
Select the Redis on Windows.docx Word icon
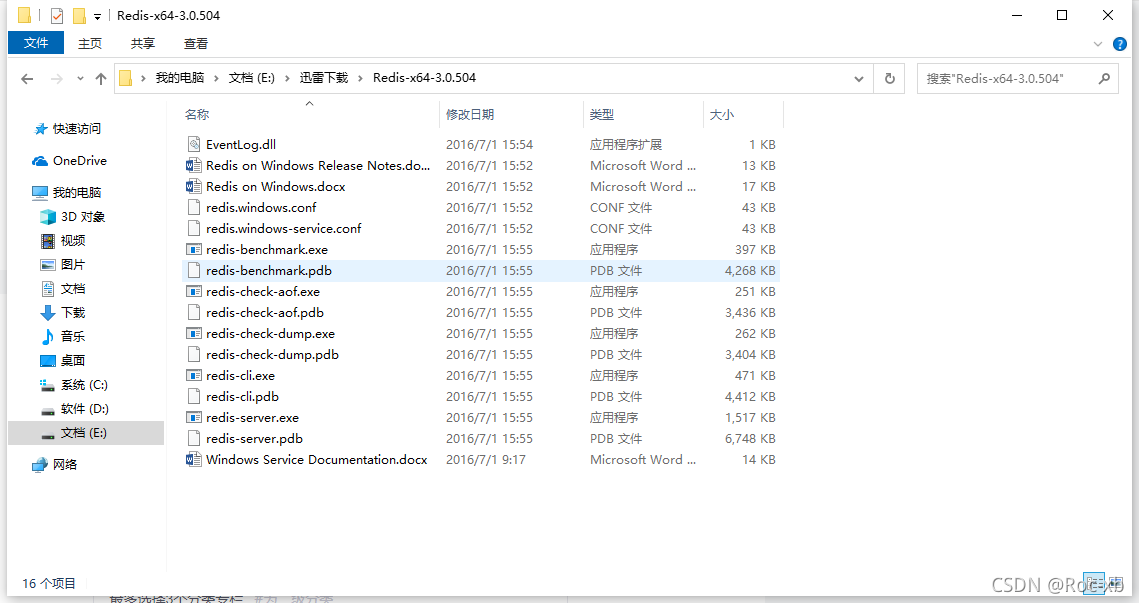(194, 186)
